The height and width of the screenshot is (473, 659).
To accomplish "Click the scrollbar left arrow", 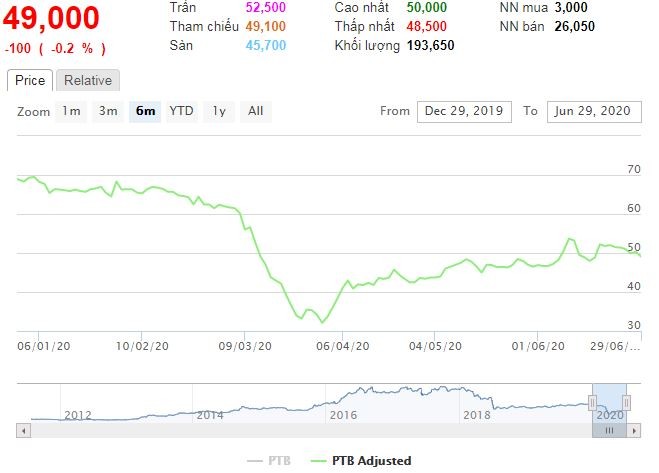I will pyautogui.click(x=24, y=430).
